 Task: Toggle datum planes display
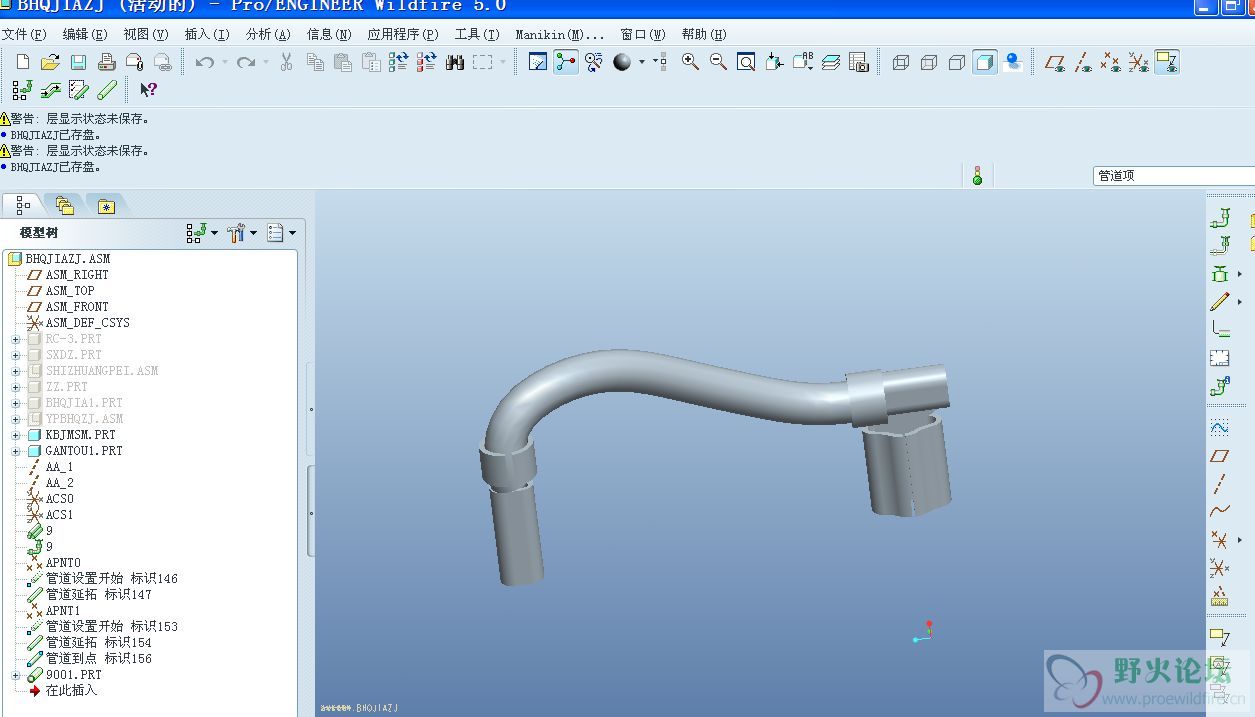[x=1055, y=62]
